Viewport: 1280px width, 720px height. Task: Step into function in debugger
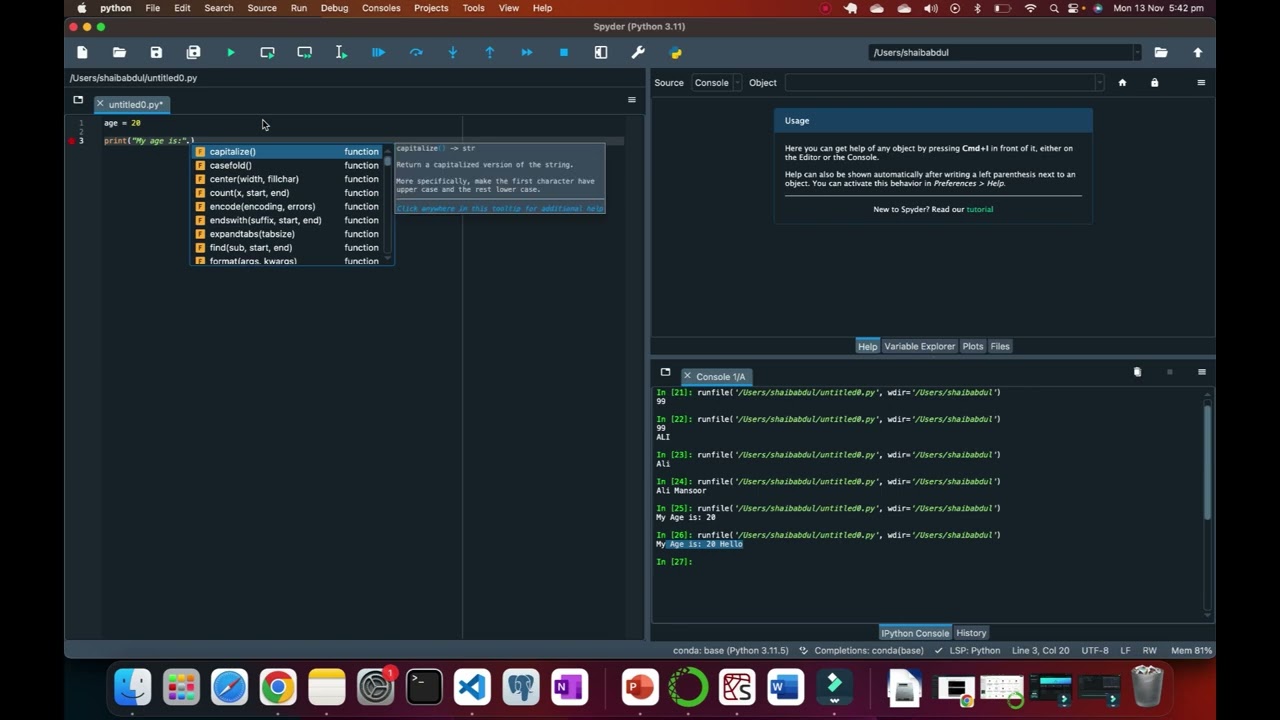pos(452,52)
